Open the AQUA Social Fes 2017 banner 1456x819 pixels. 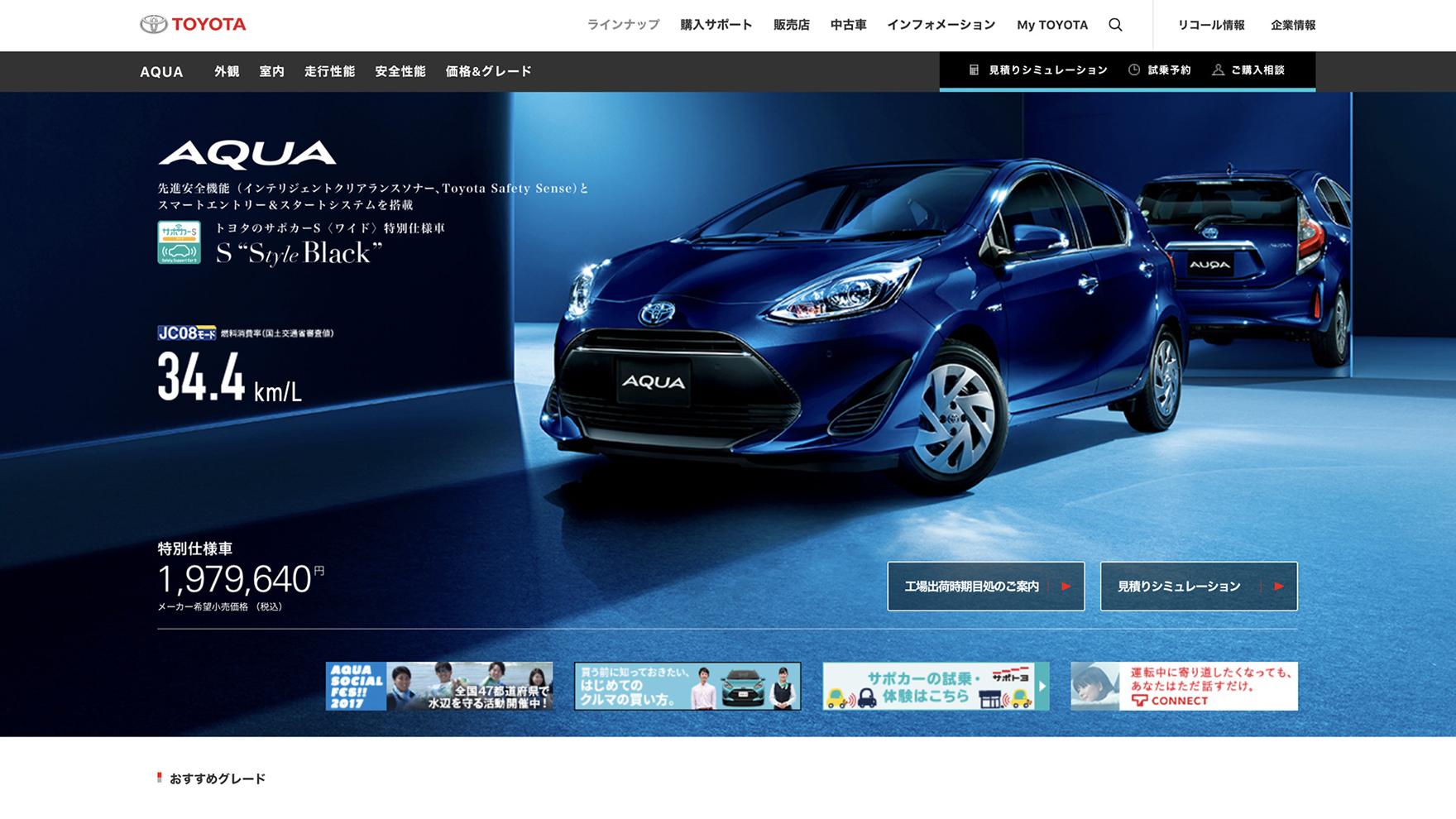(438, 686)
